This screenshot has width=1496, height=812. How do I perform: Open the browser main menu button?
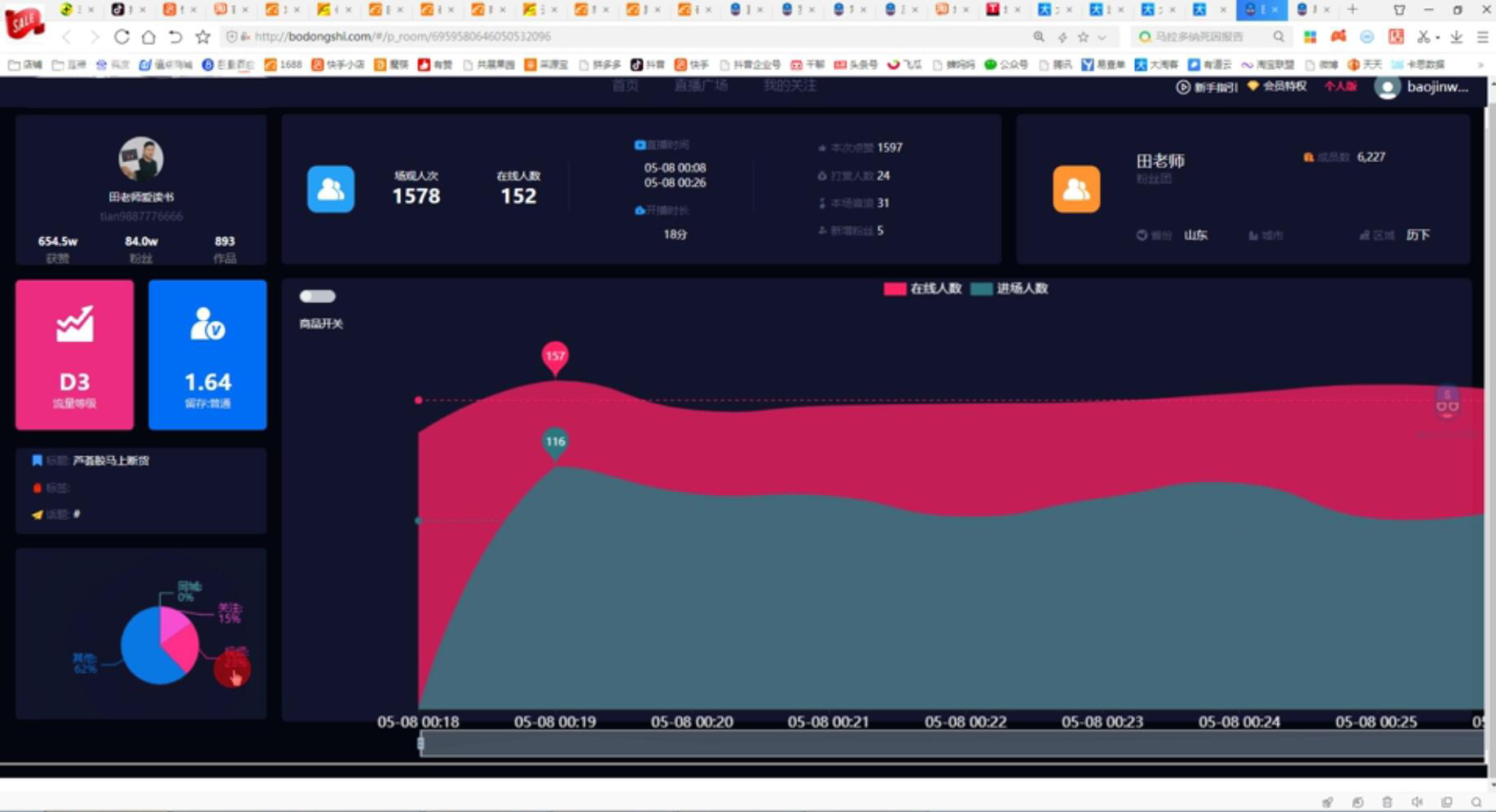tap(1482, 37)
